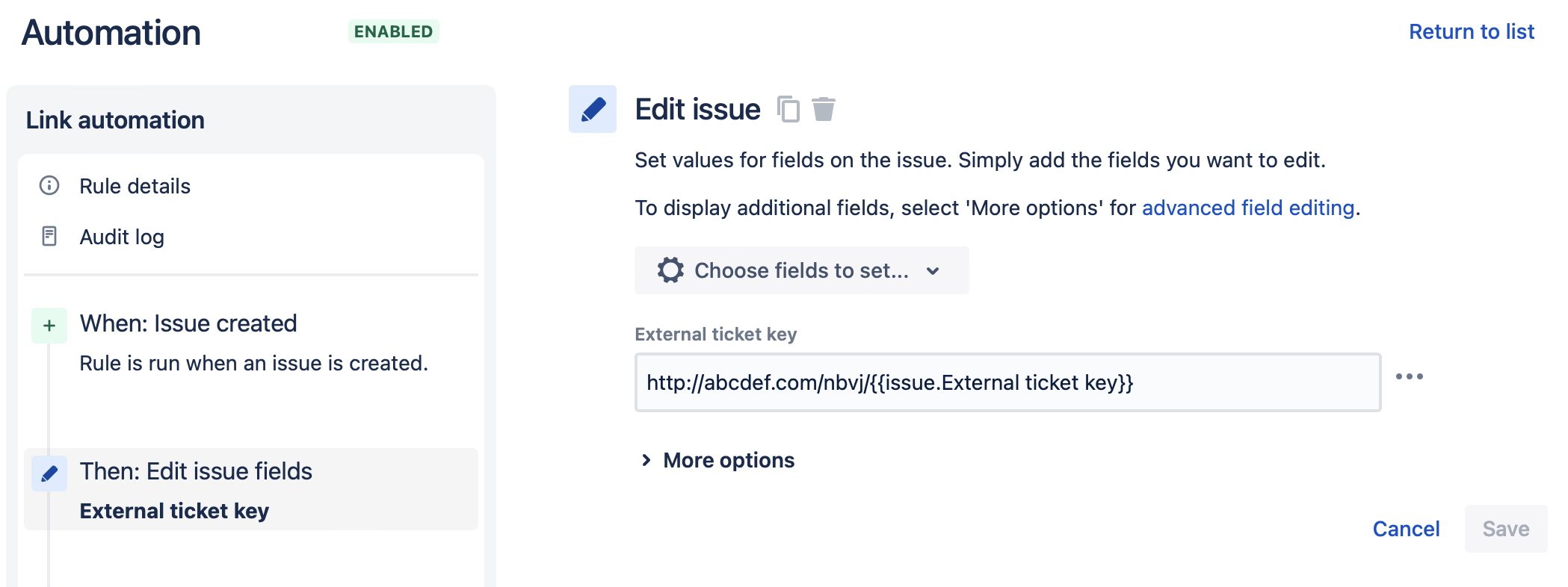1568x587 pixels.
Task: Open the Choose fields to set dropdown
Action: [x=800, y=270]
